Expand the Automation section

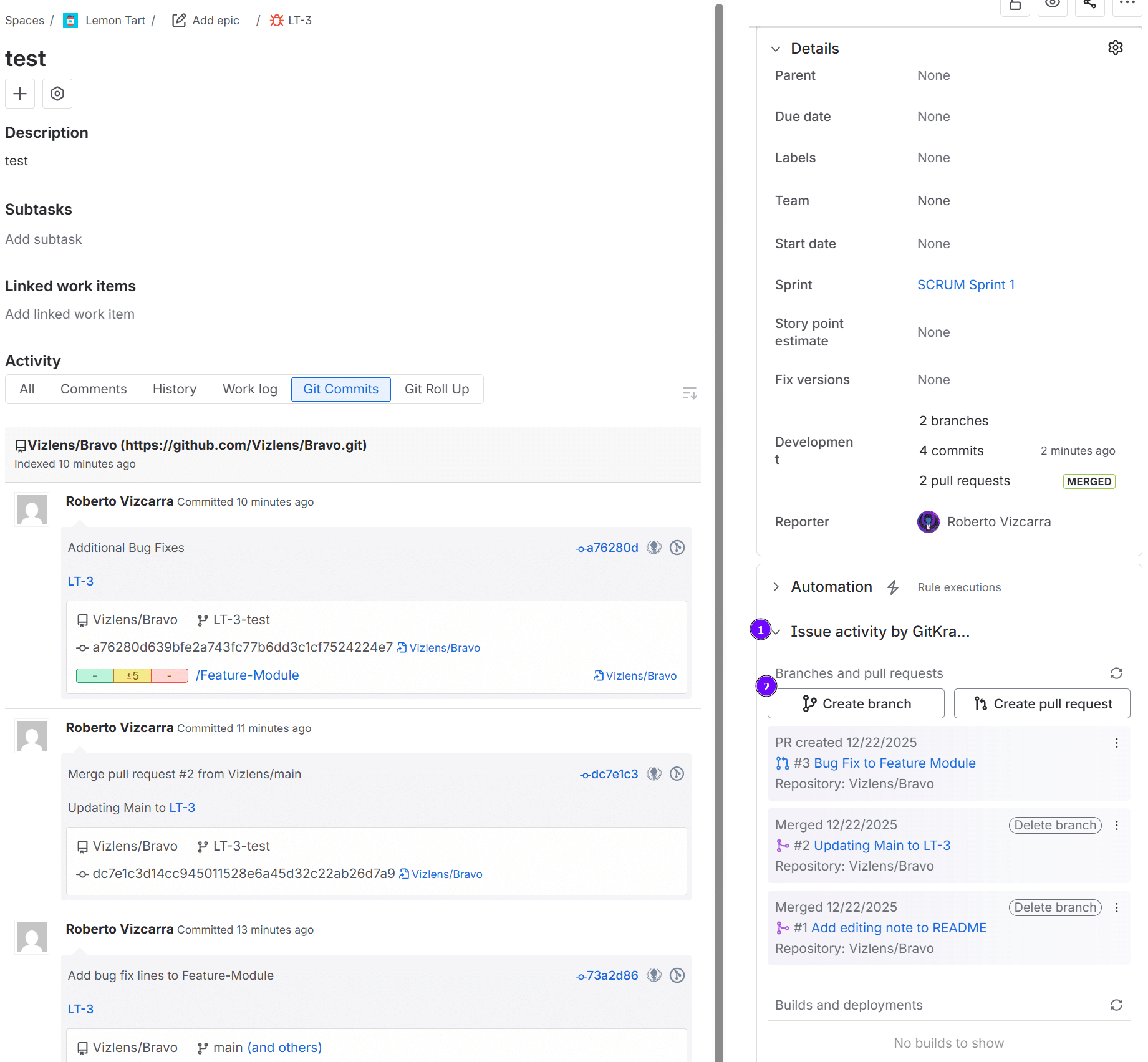[776, 587]
